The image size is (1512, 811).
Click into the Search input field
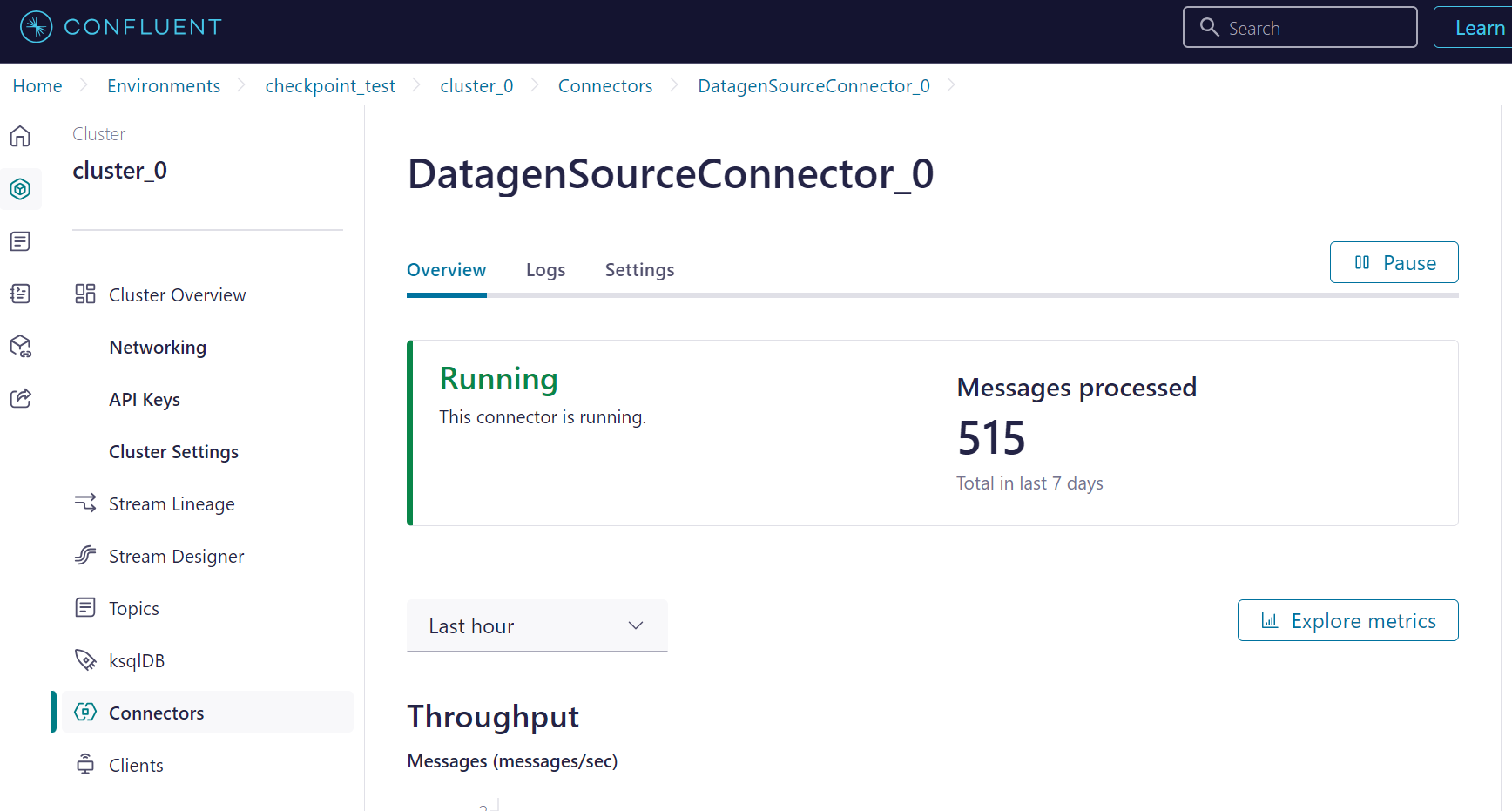click(1300, 27)
